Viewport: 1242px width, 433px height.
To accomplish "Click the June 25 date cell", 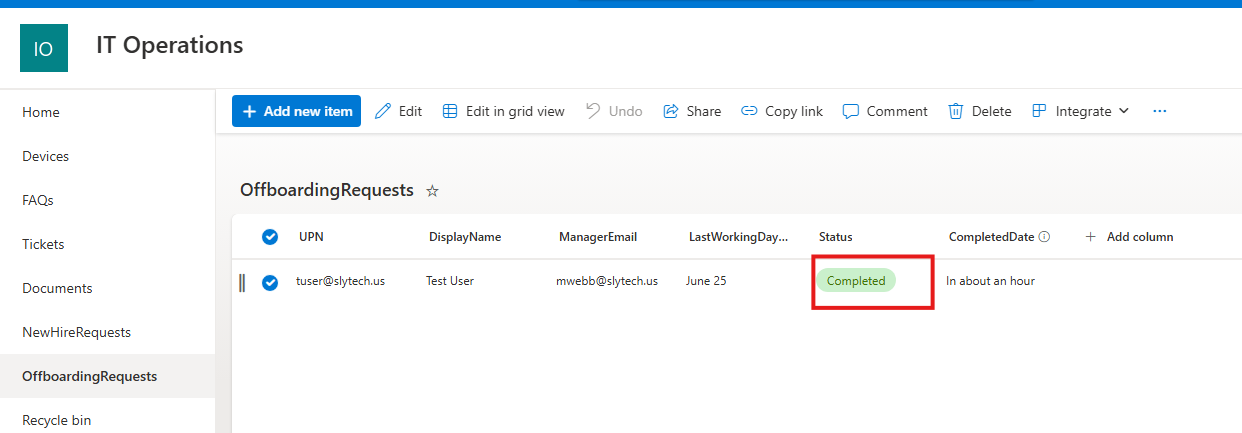I will pyautogui.click(x=706, y=281).
